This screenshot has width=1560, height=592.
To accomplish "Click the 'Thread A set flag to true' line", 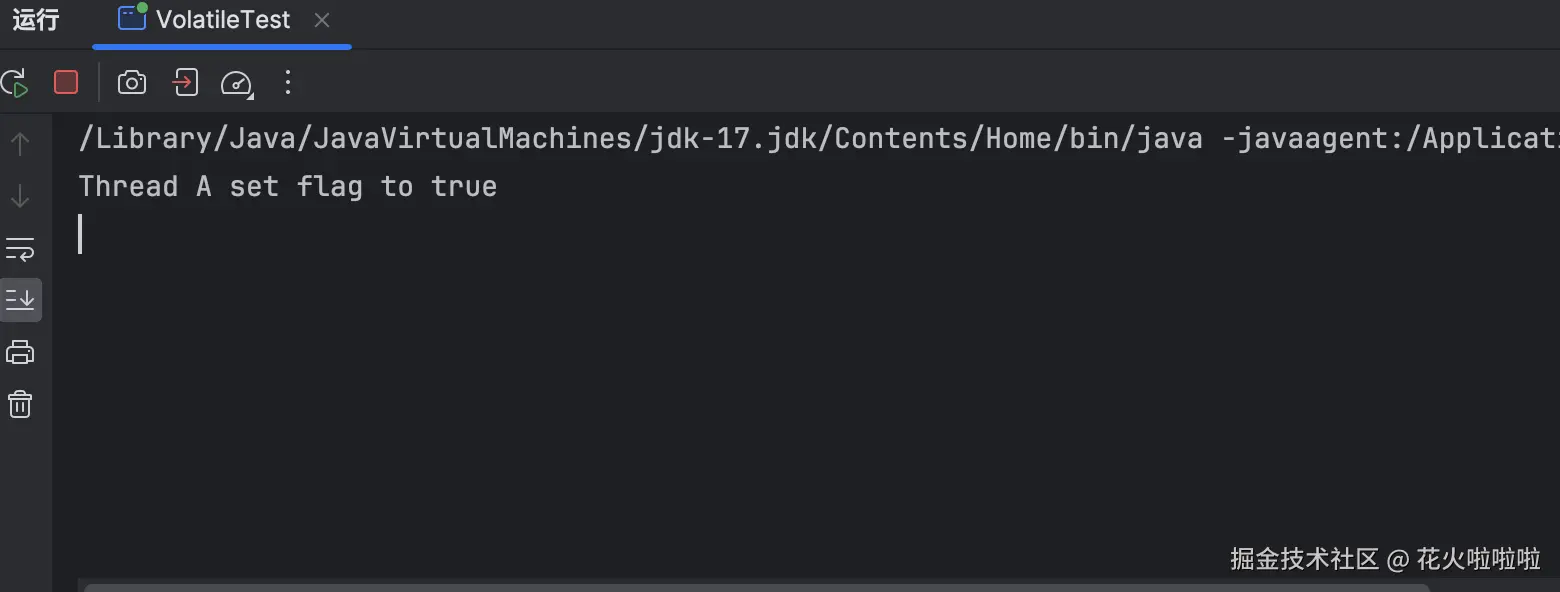I will 288,186.
